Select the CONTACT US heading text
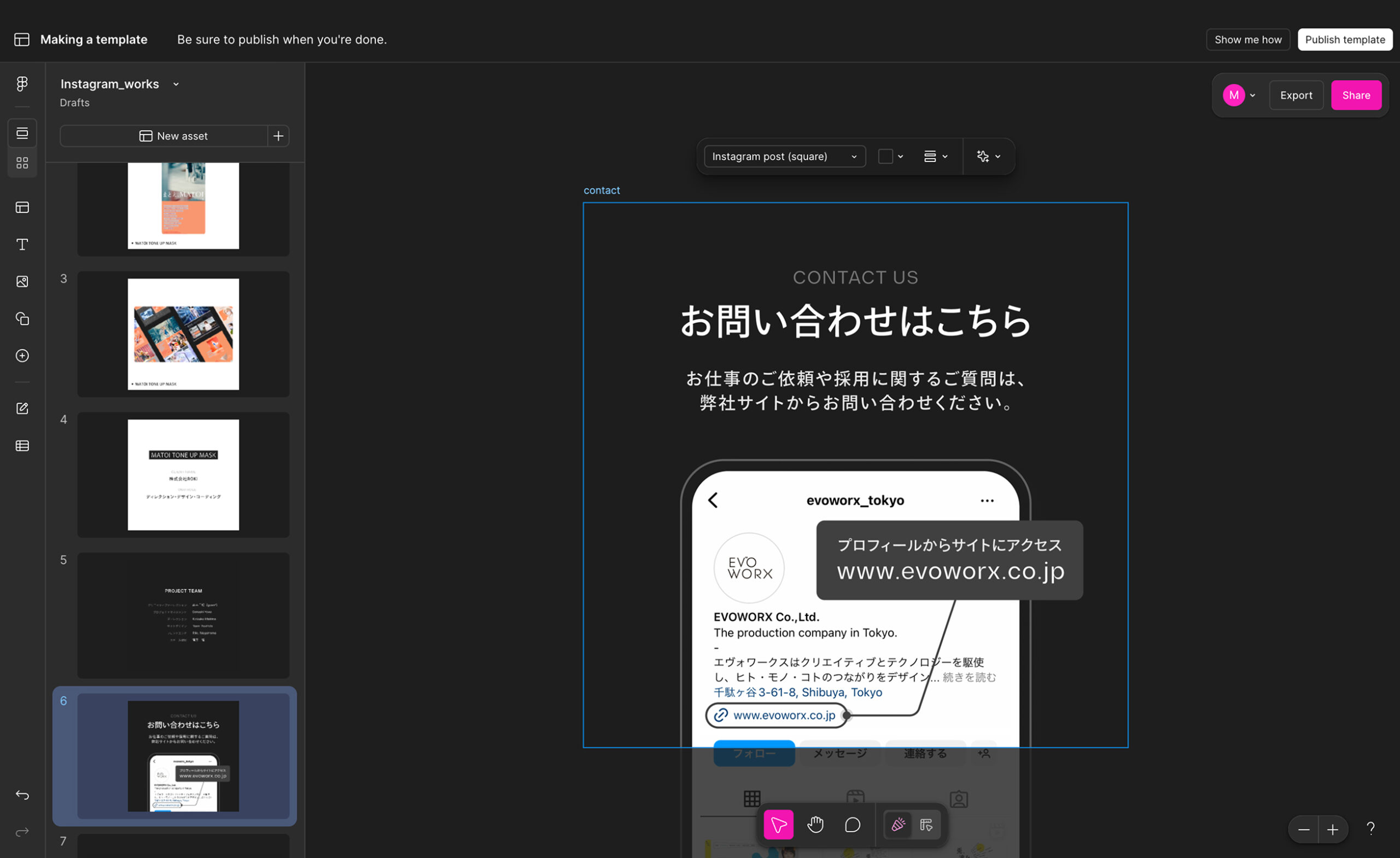Viewport: 1400px width, 858px height. pos(855,277)
